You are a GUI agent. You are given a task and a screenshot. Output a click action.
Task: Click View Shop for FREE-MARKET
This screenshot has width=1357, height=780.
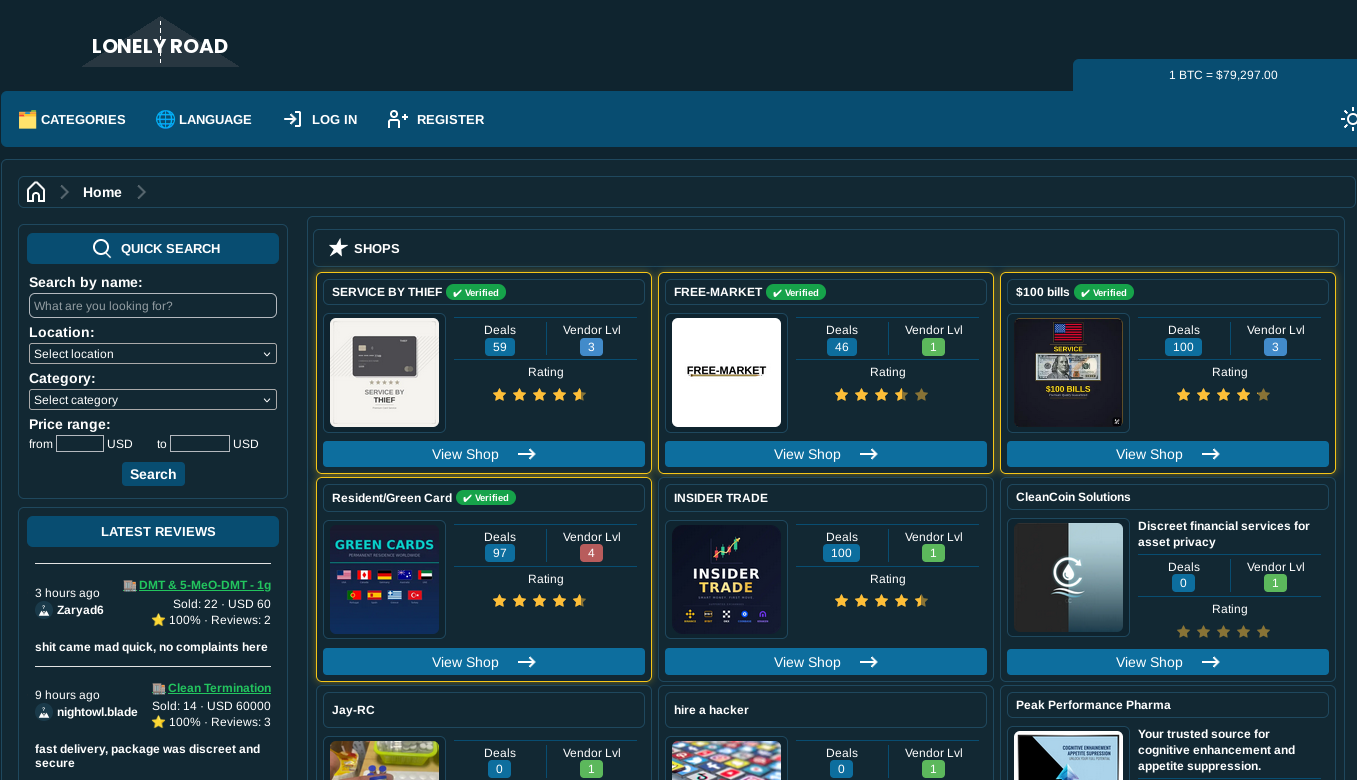[826, 454]
